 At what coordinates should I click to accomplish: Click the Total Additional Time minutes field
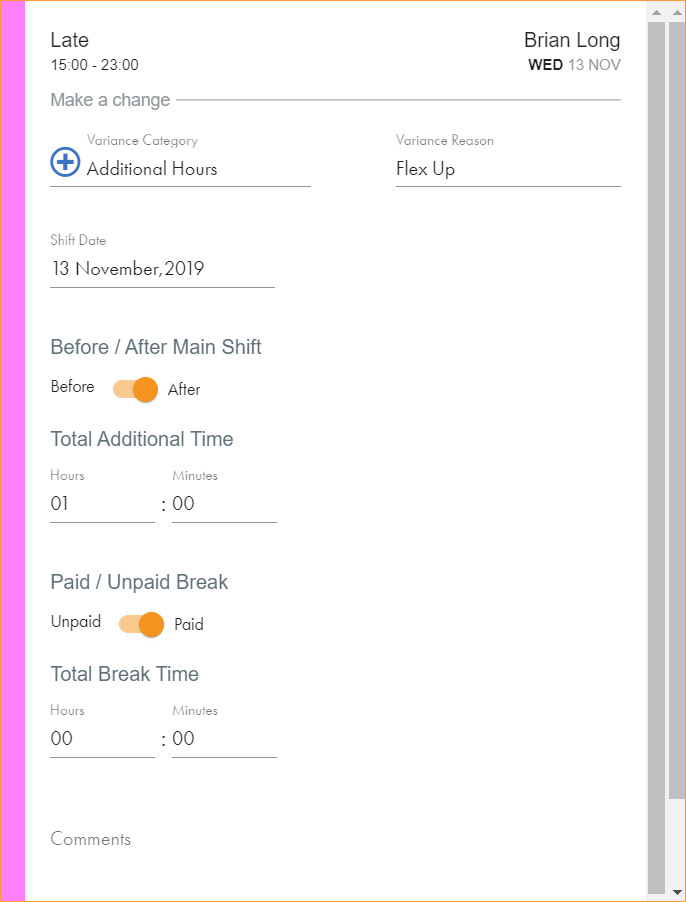(224, 504)
